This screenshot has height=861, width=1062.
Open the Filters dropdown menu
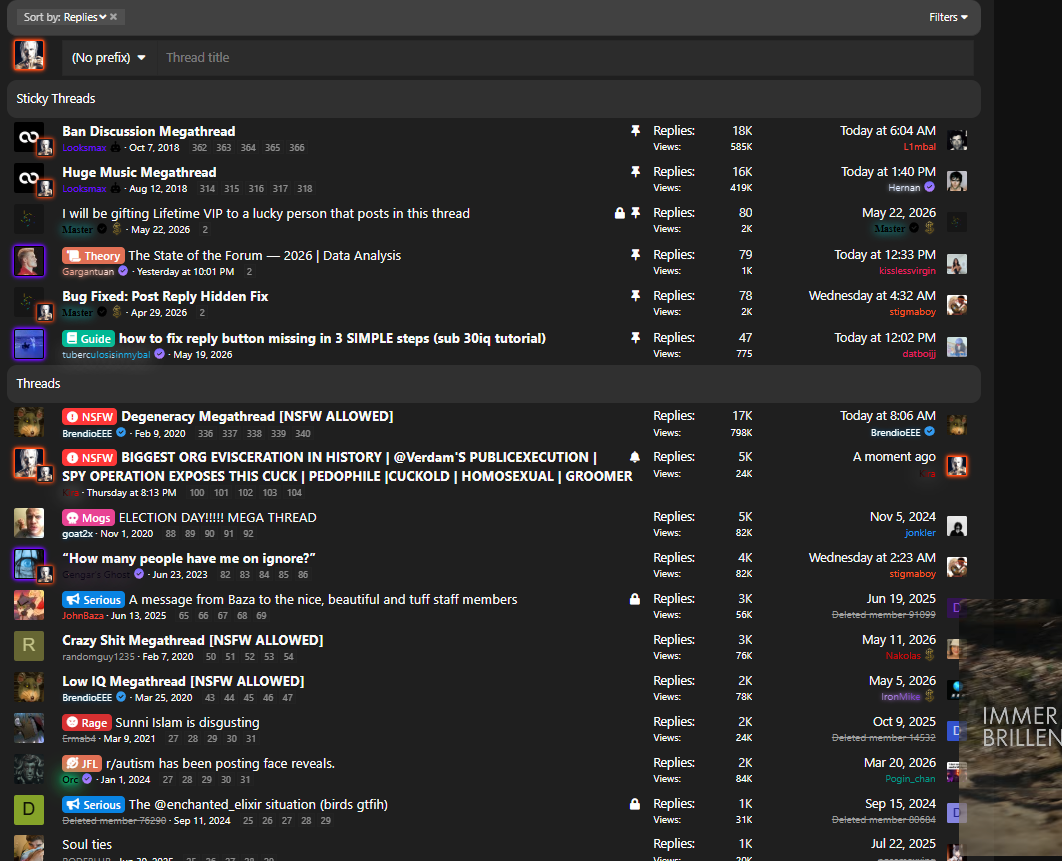point(948,17)
